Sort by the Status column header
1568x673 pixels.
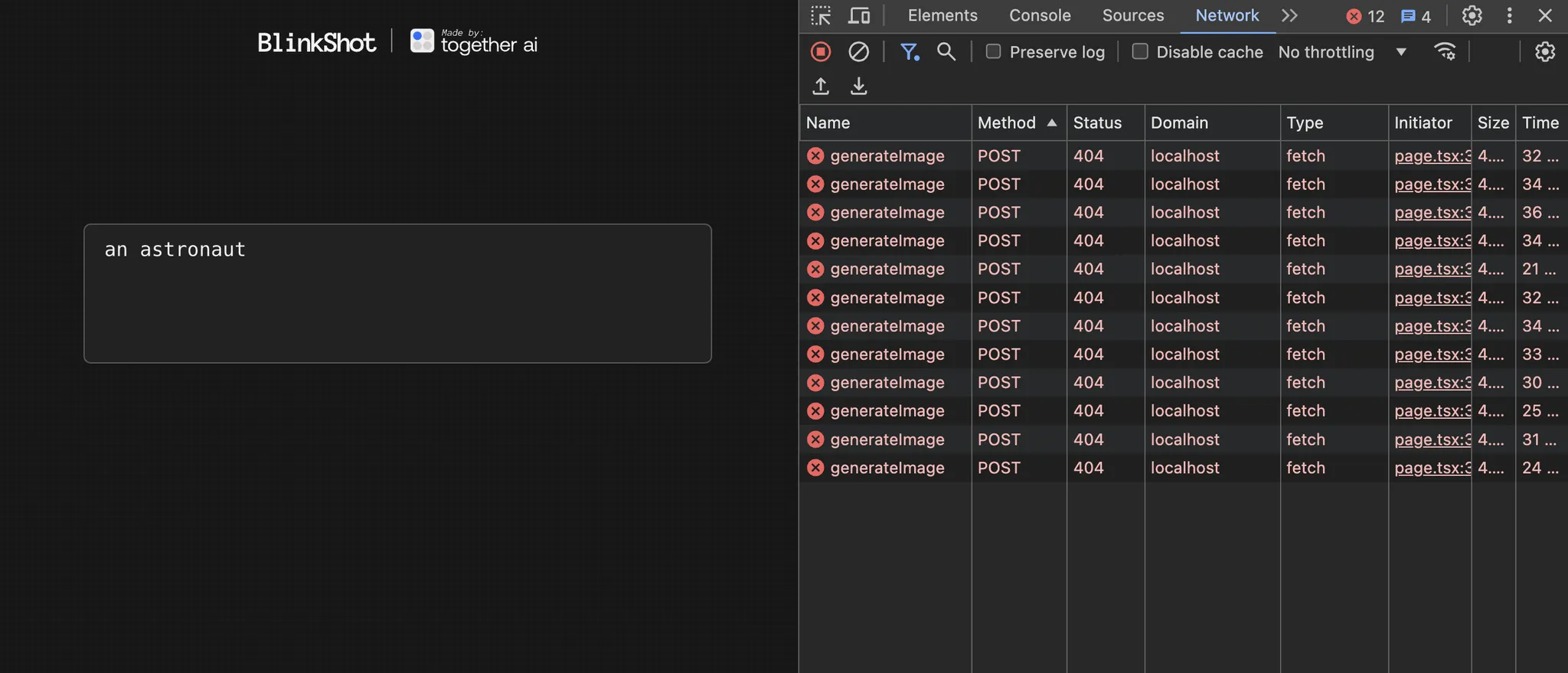click(1106, 123)
